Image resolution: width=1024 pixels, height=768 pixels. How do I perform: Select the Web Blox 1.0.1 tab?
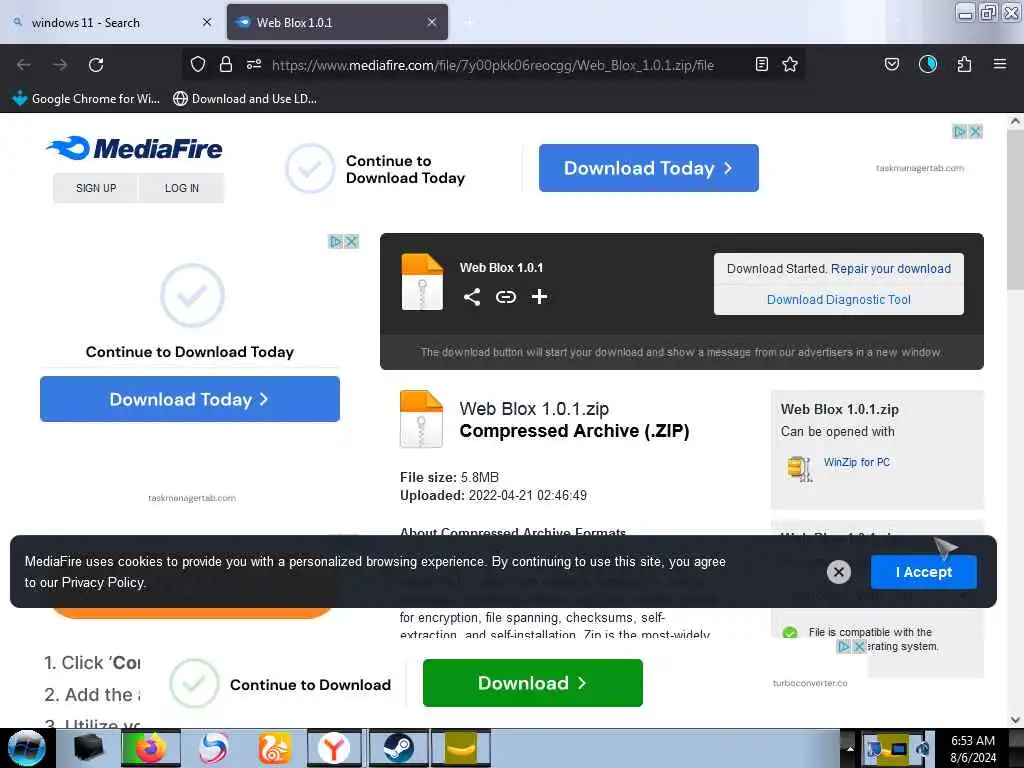337,23
